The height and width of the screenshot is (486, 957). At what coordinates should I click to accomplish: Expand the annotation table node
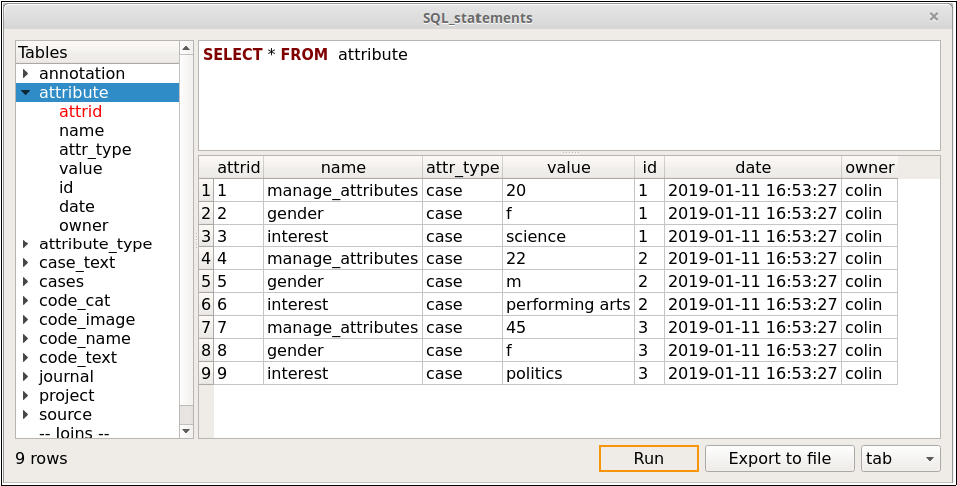(x=26, y=74)
